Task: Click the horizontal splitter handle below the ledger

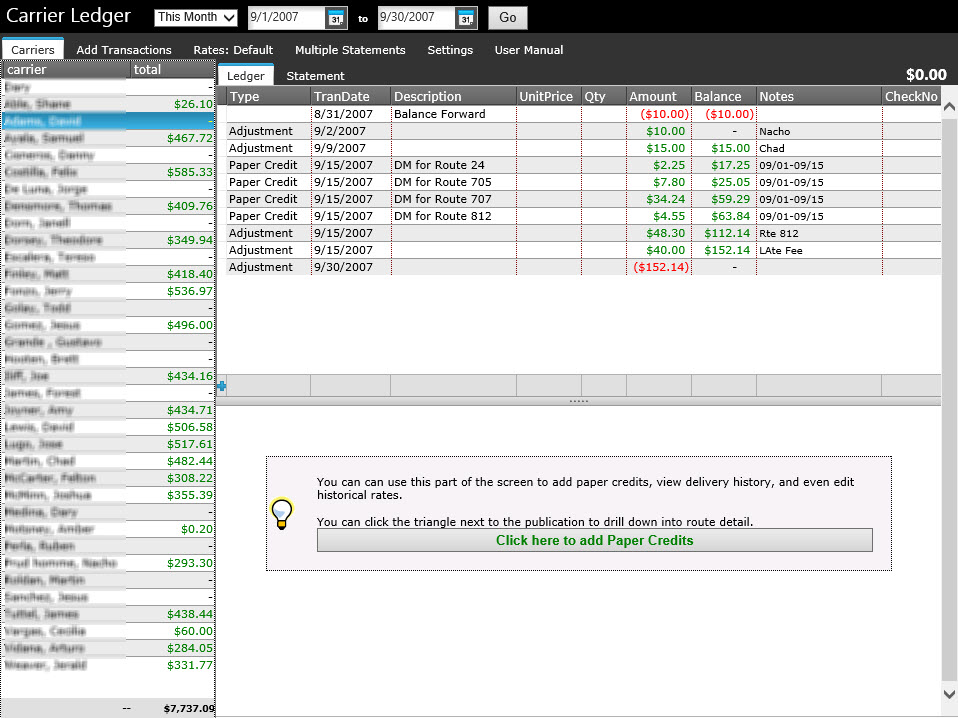Action: pyautogui.click(x=578, y=401)
